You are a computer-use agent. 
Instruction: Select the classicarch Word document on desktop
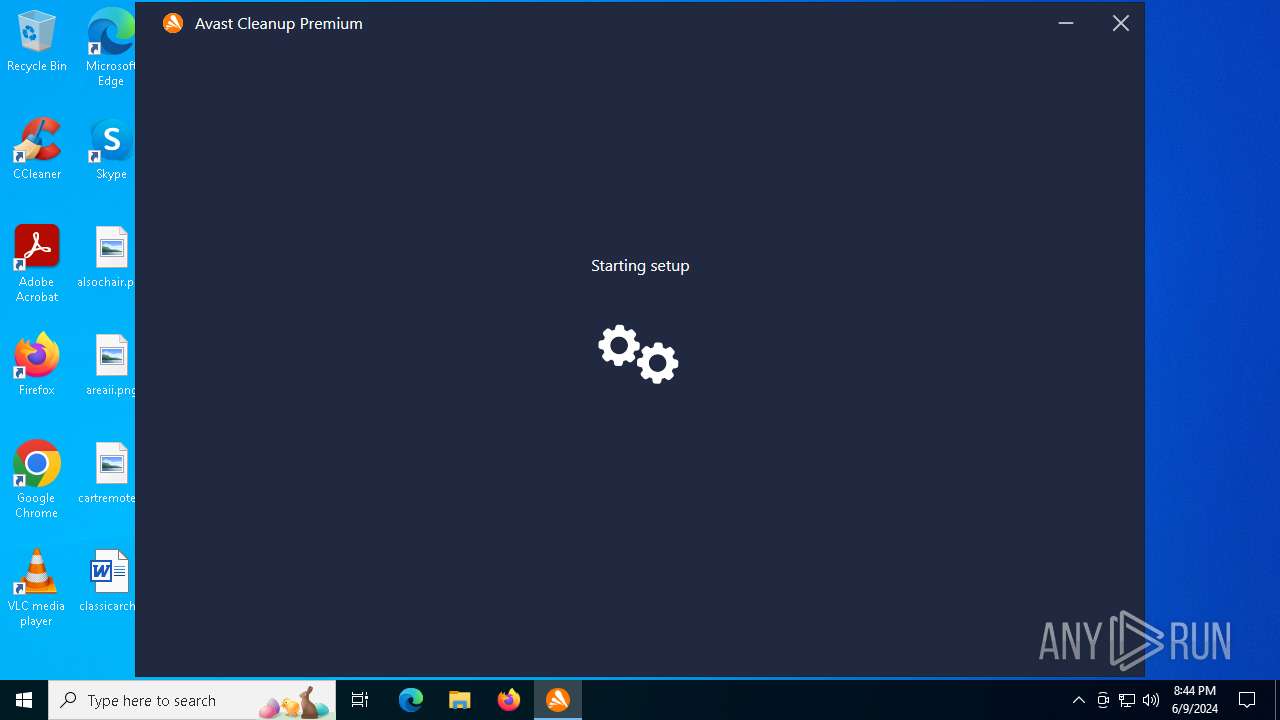click(x=107, y=581)
